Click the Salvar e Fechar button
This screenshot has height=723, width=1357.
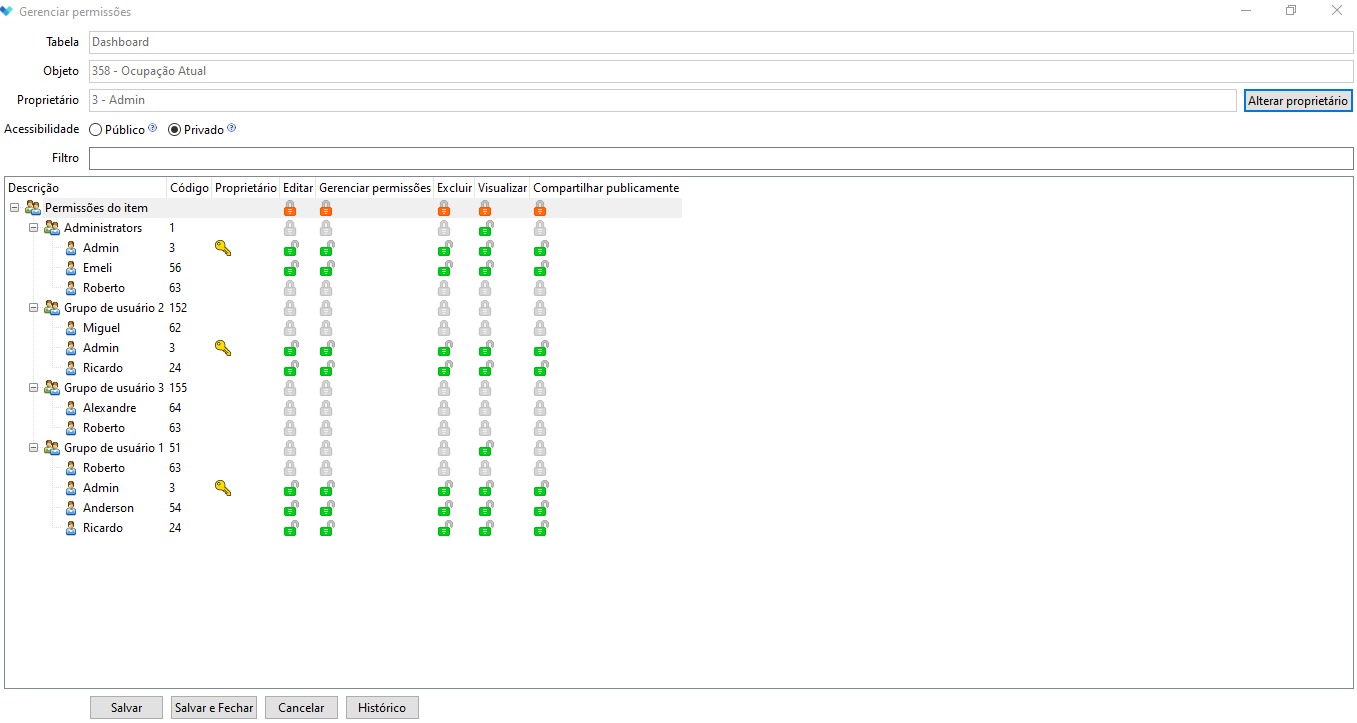[214, 708]
